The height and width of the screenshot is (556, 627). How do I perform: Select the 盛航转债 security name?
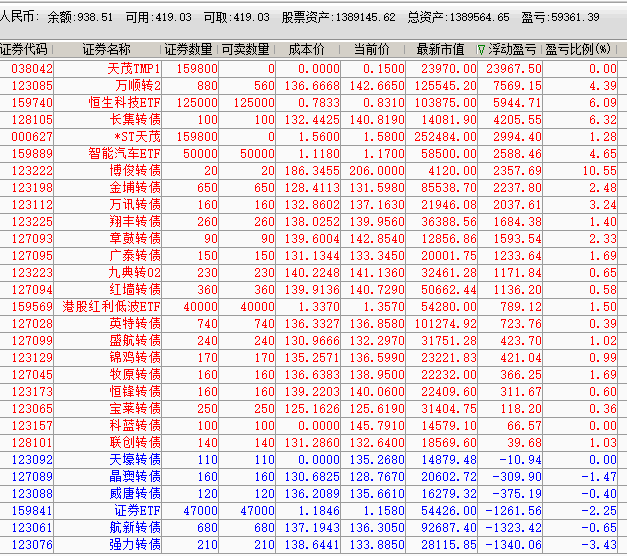click(135, 340)
